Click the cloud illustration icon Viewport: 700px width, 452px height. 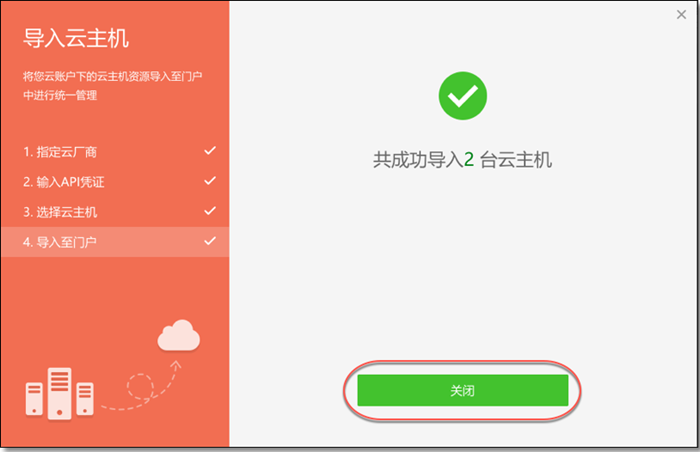point(179,335)
